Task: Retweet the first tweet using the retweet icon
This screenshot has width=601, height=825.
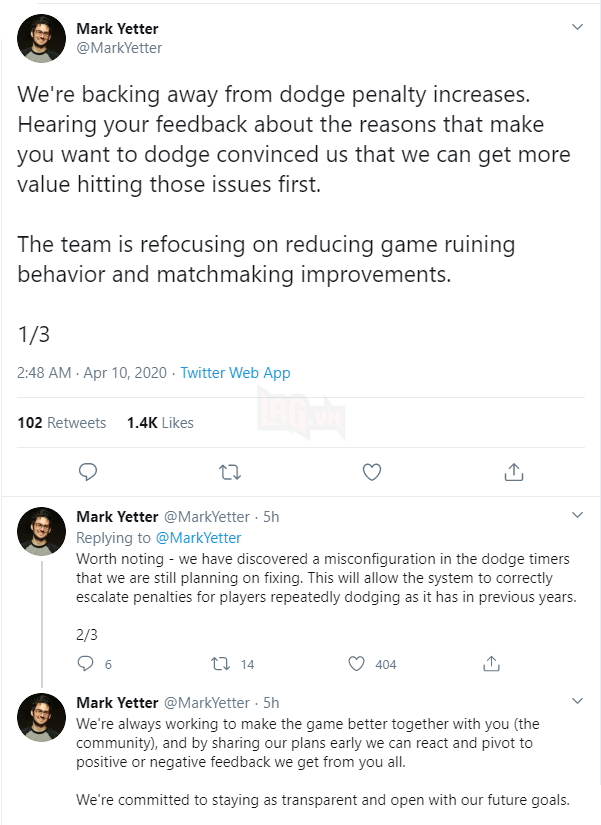Action: [230, 471]
